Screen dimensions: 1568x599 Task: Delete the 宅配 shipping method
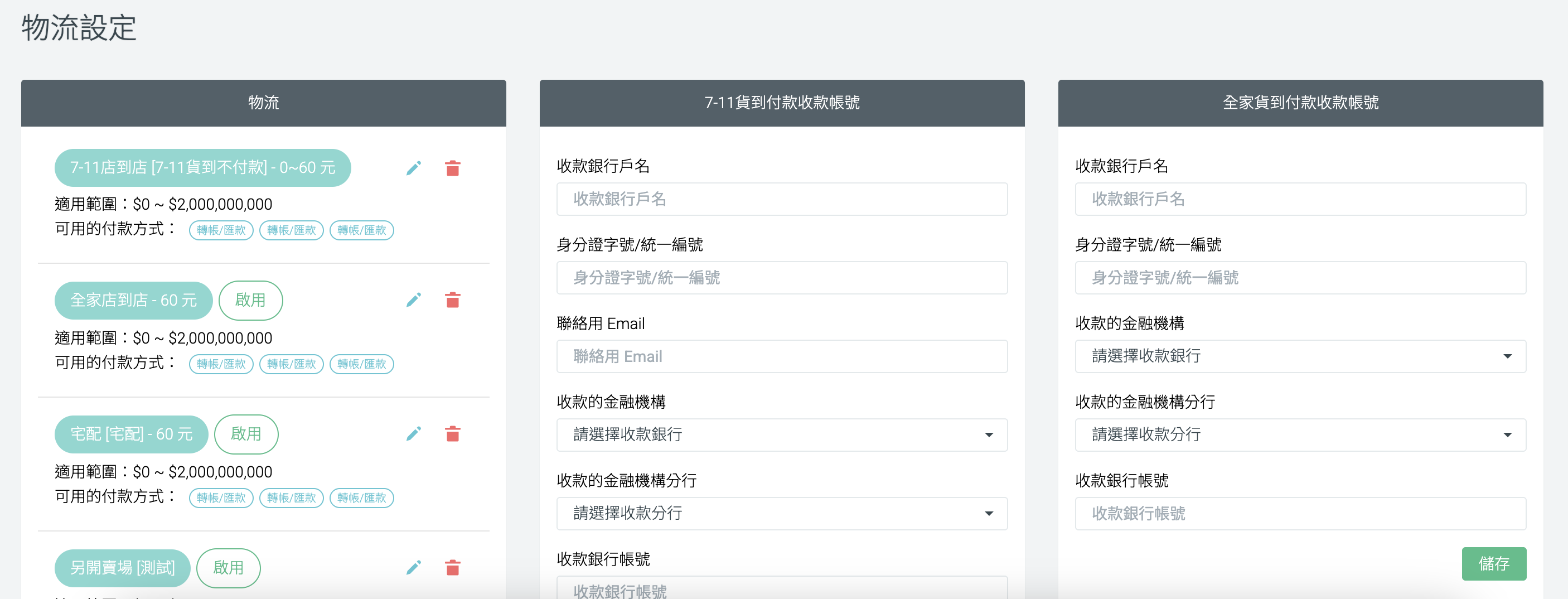pos(452,434)
